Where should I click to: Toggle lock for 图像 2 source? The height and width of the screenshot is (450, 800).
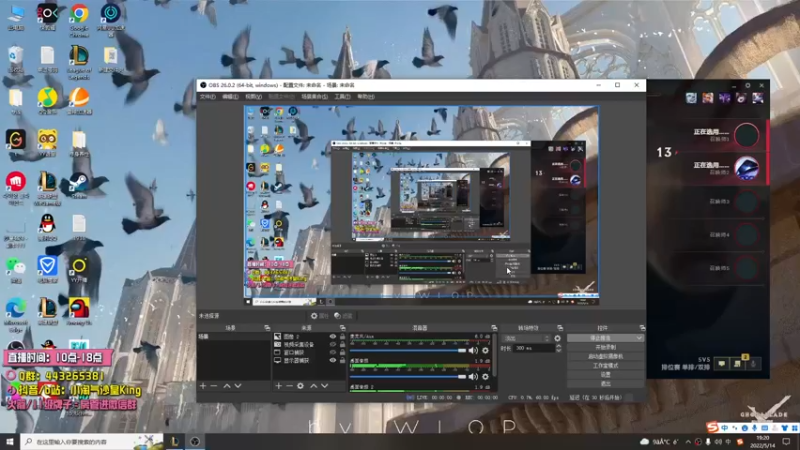click(x=342, y=337)
